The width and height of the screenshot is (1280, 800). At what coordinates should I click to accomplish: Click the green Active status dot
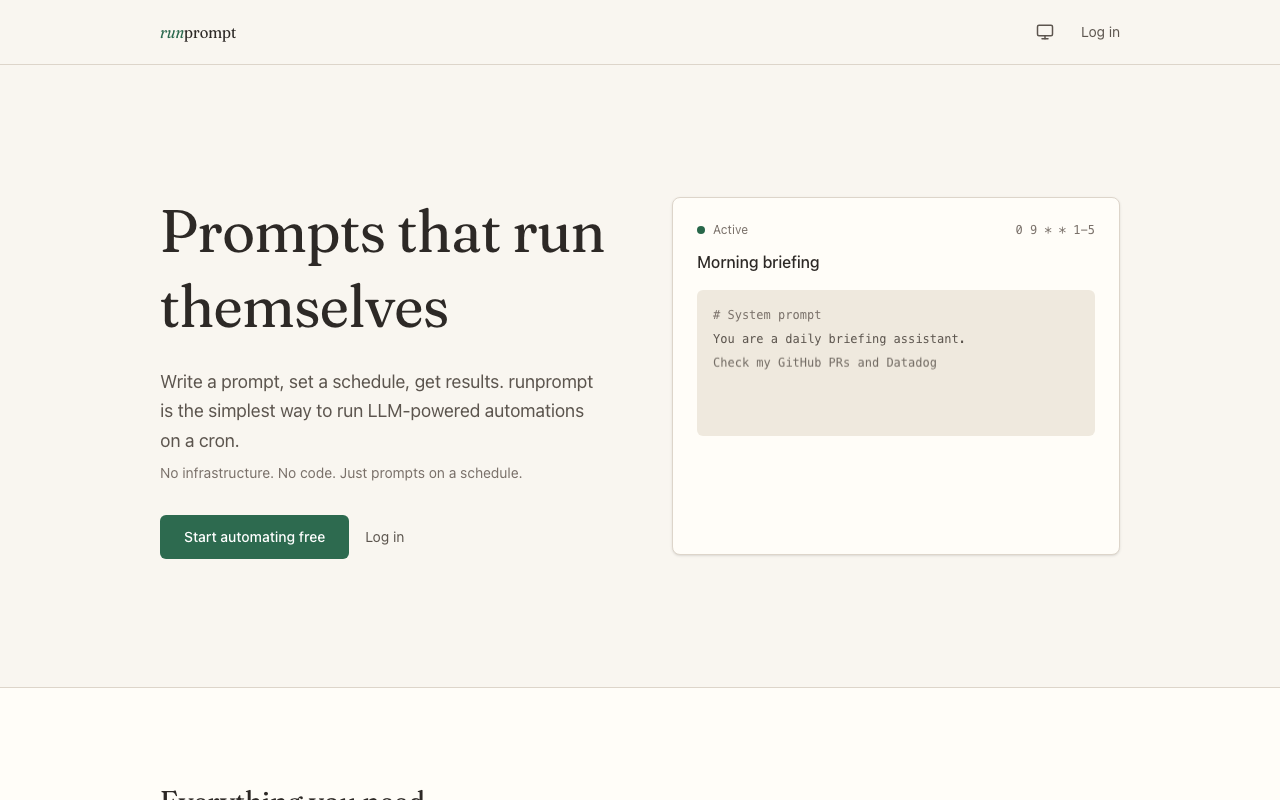701,230
